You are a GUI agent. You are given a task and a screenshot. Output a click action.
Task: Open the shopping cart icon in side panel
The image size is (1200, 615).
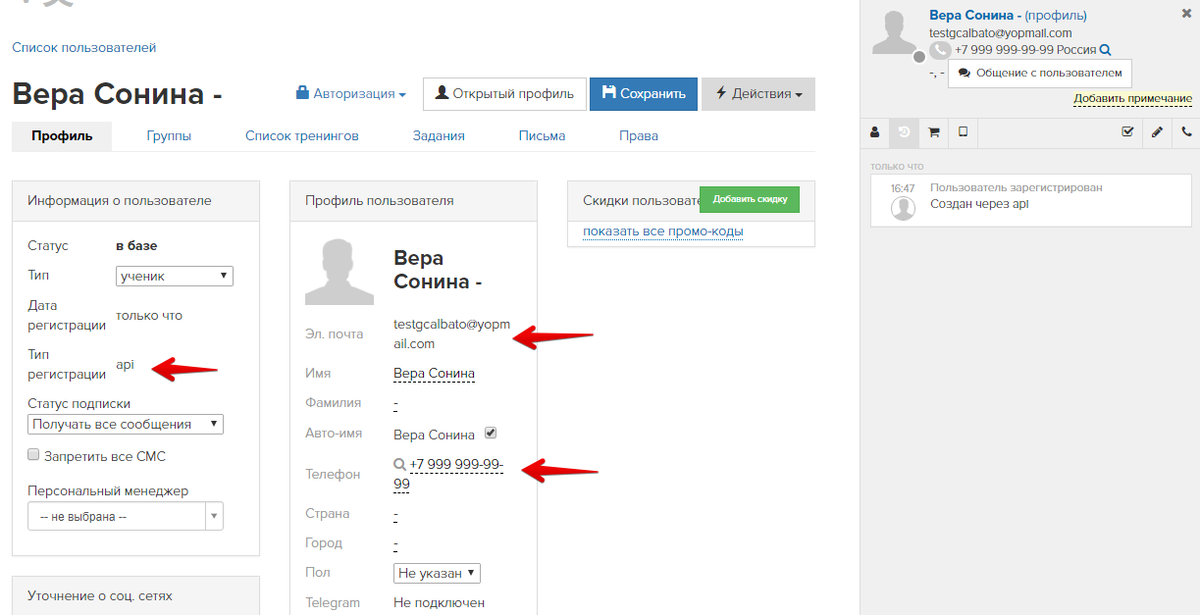(x=933, y=131)
